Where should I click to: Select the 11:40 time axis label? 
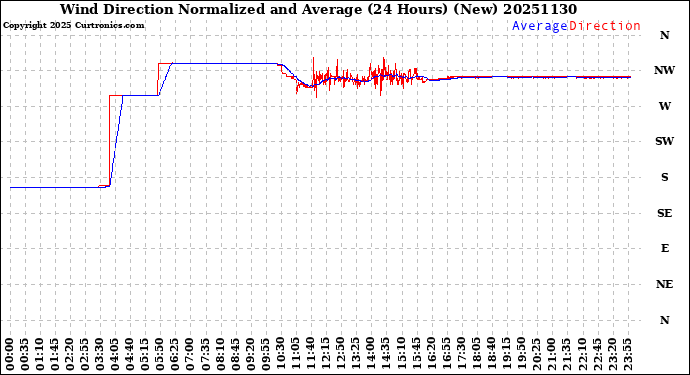point(311,354)
